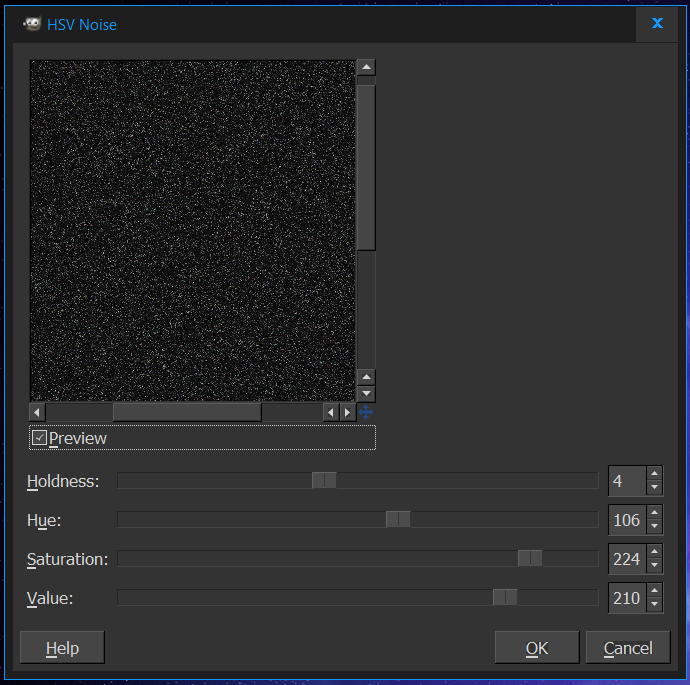Click the horizontal preview scrollbar thumb
The height and width of the screenshot is (685, 690).
click(x=187, y=412)
